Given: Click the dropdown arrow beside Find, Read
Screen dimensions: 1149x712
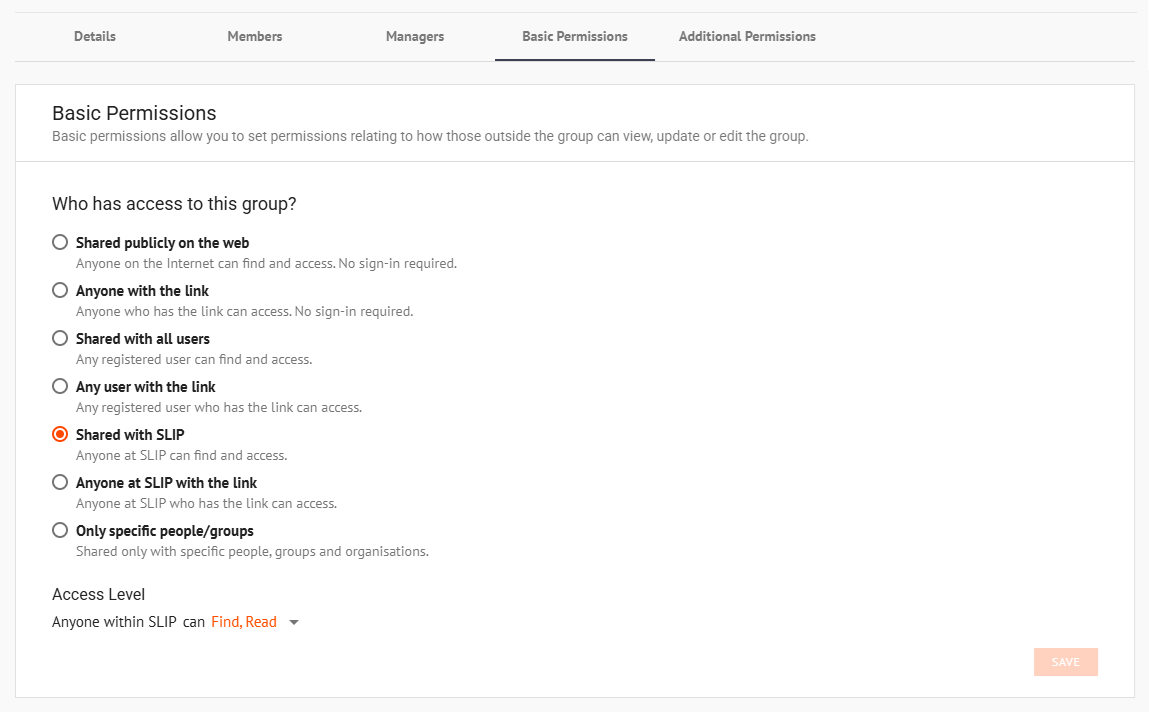Looking at the screenshot, I should click(x=294, y=623).
